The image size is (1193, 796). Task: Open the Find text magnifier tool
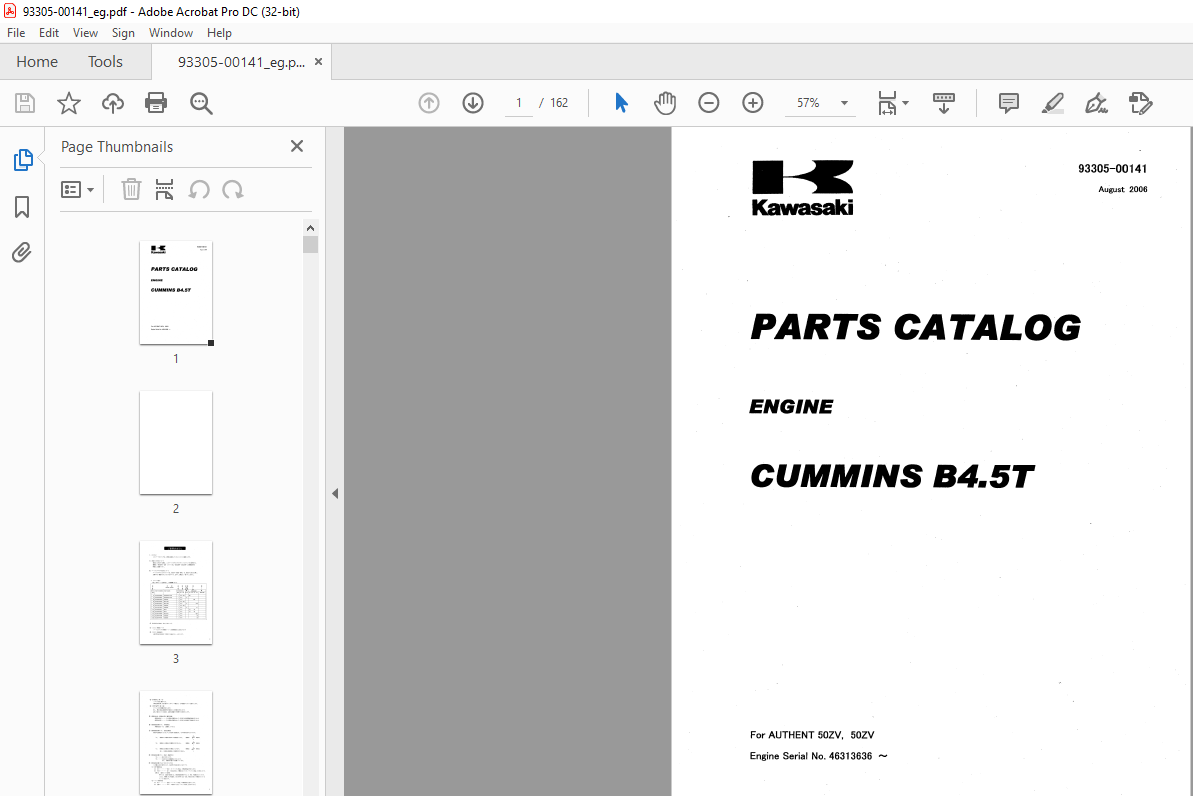[201, 103]
